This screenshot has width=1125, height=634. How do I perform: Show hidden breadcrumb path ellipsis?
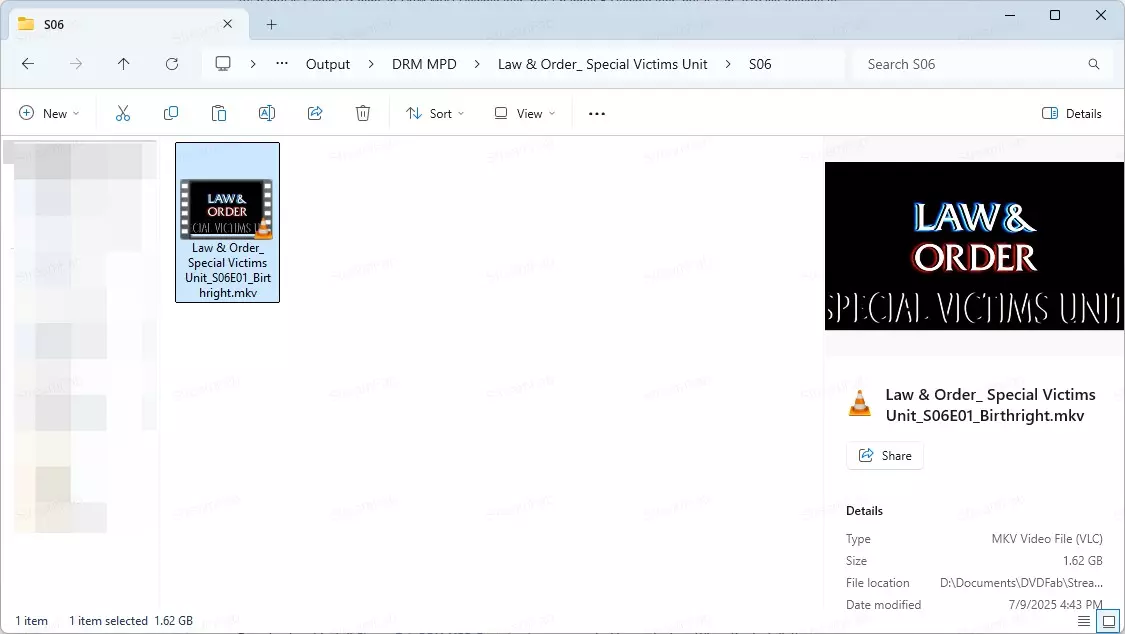click(282, 63)
